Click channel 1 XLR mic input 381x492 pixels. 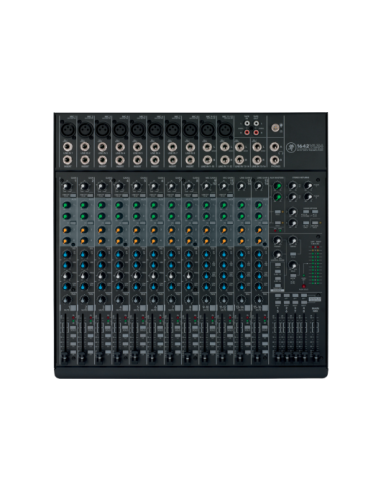(67, 129)
